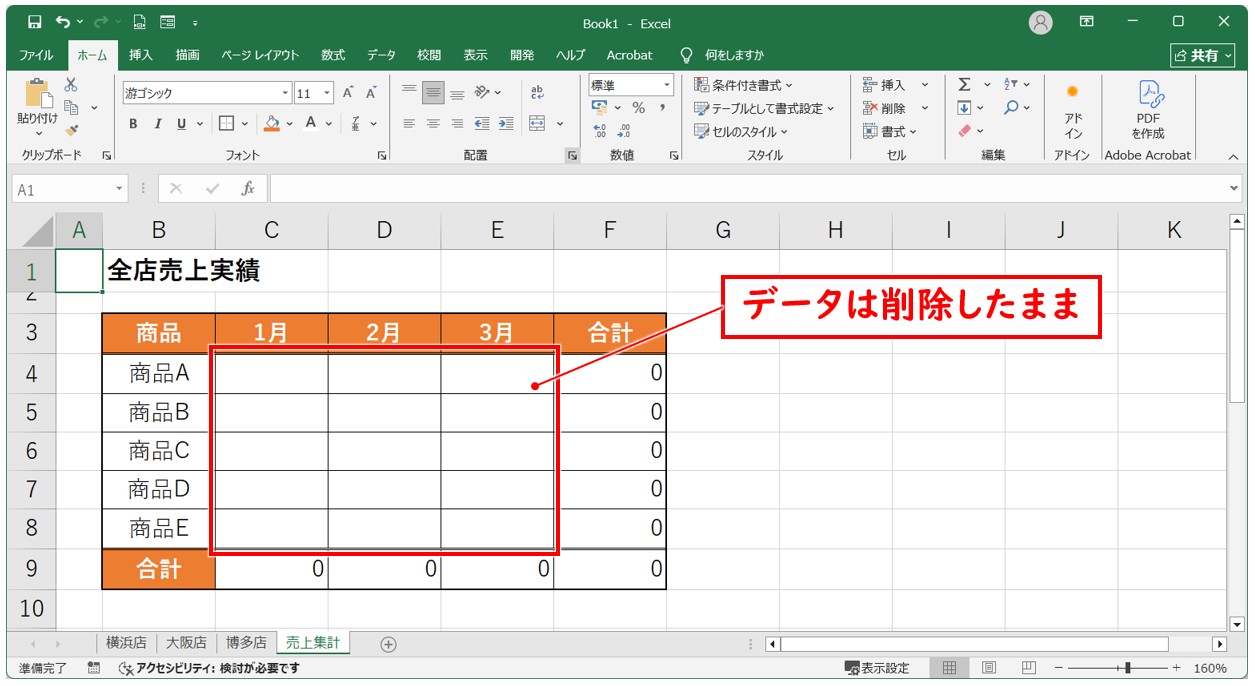Toggle Bold formatting
This screenshot has width=1255, height=686.
(133, 124)
